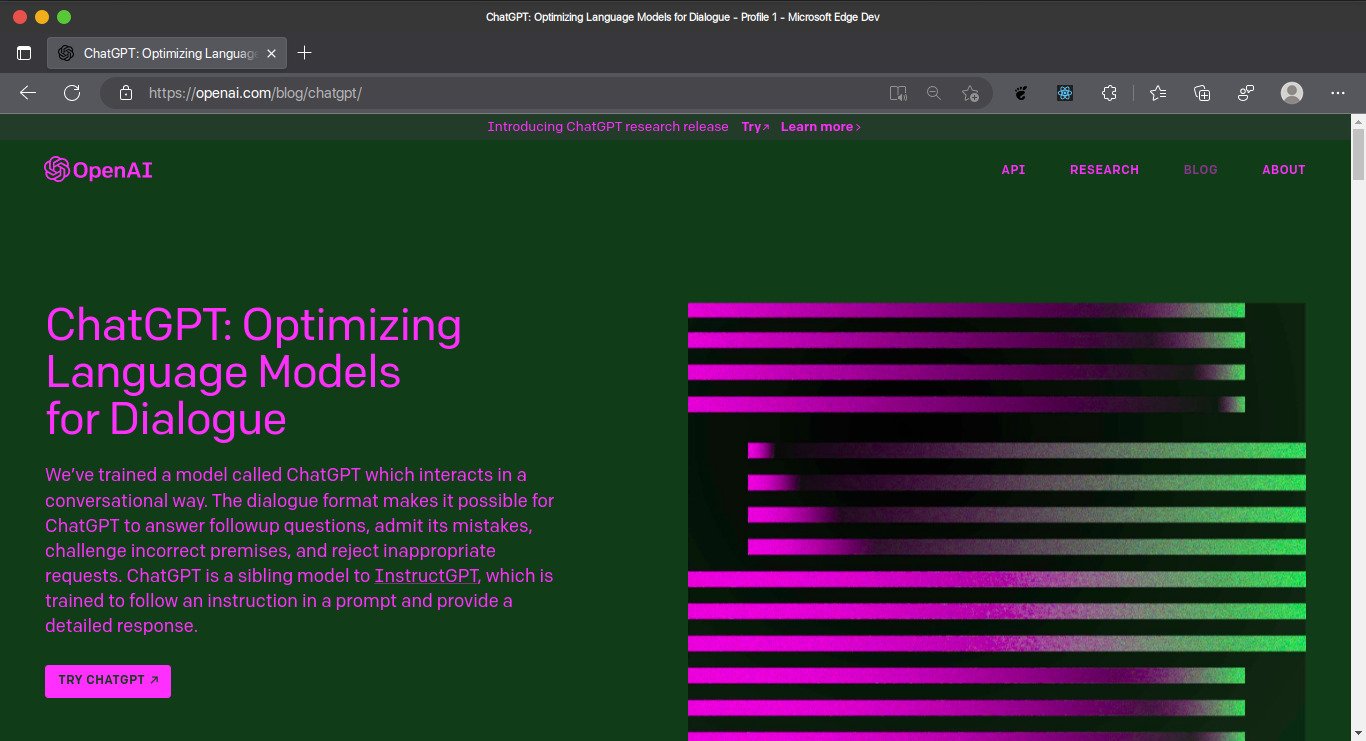Open the Collections panel
Viewport: 1366px width, 741px height.
point(1202,93)
